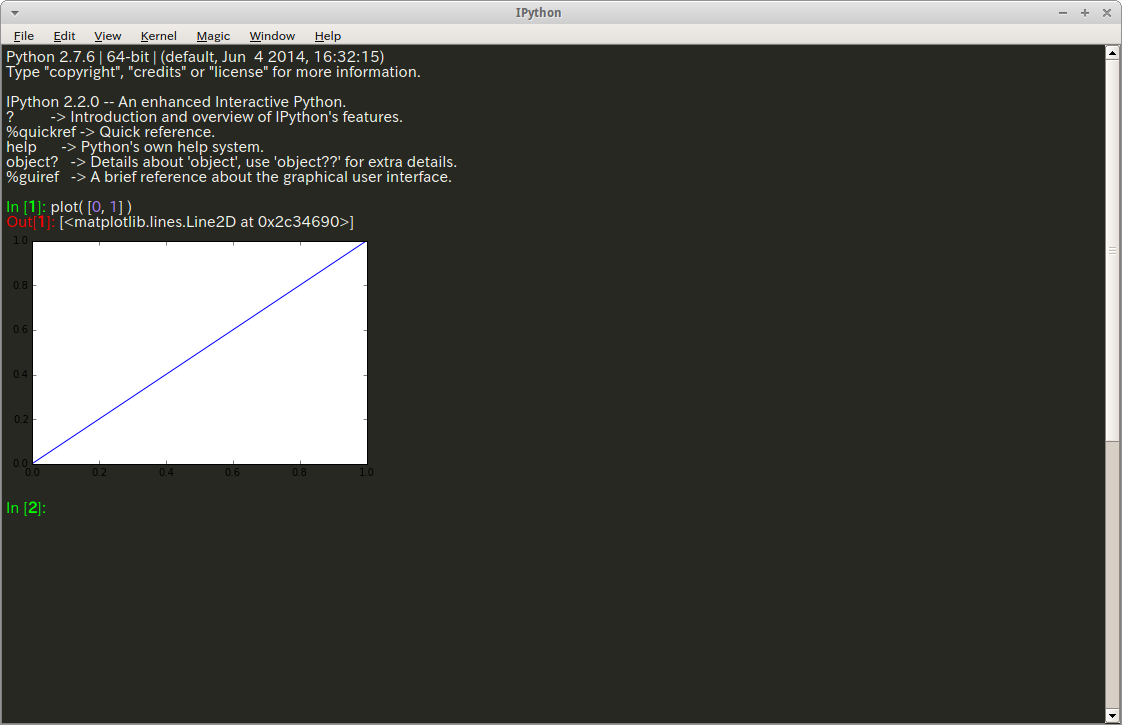The width and height of the screenshot is (1122, 725).
Task: Minimize the IPython window
Action: point(1063,13)
